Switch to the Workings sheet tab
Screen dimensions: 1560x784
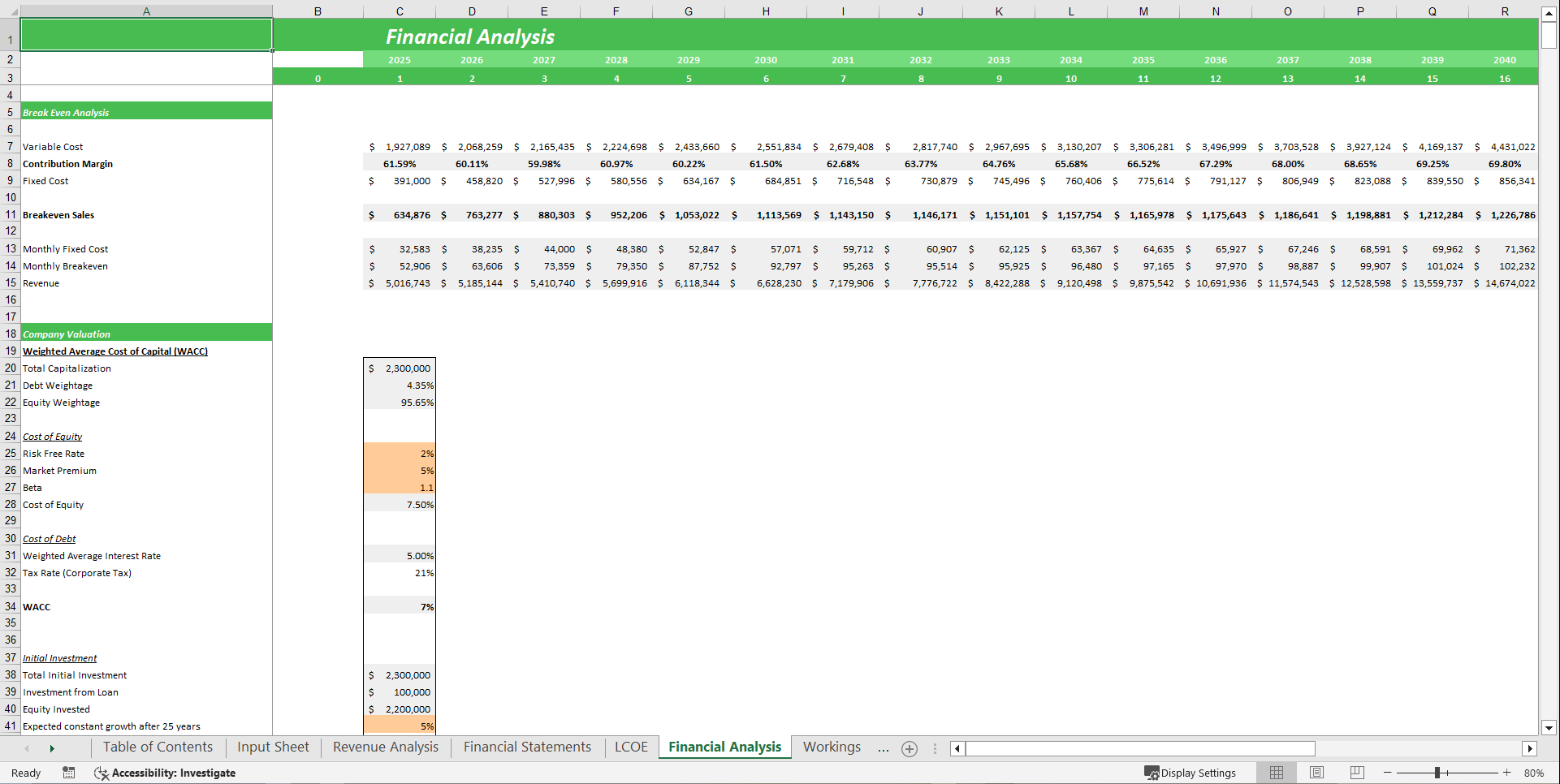[832, 747]
